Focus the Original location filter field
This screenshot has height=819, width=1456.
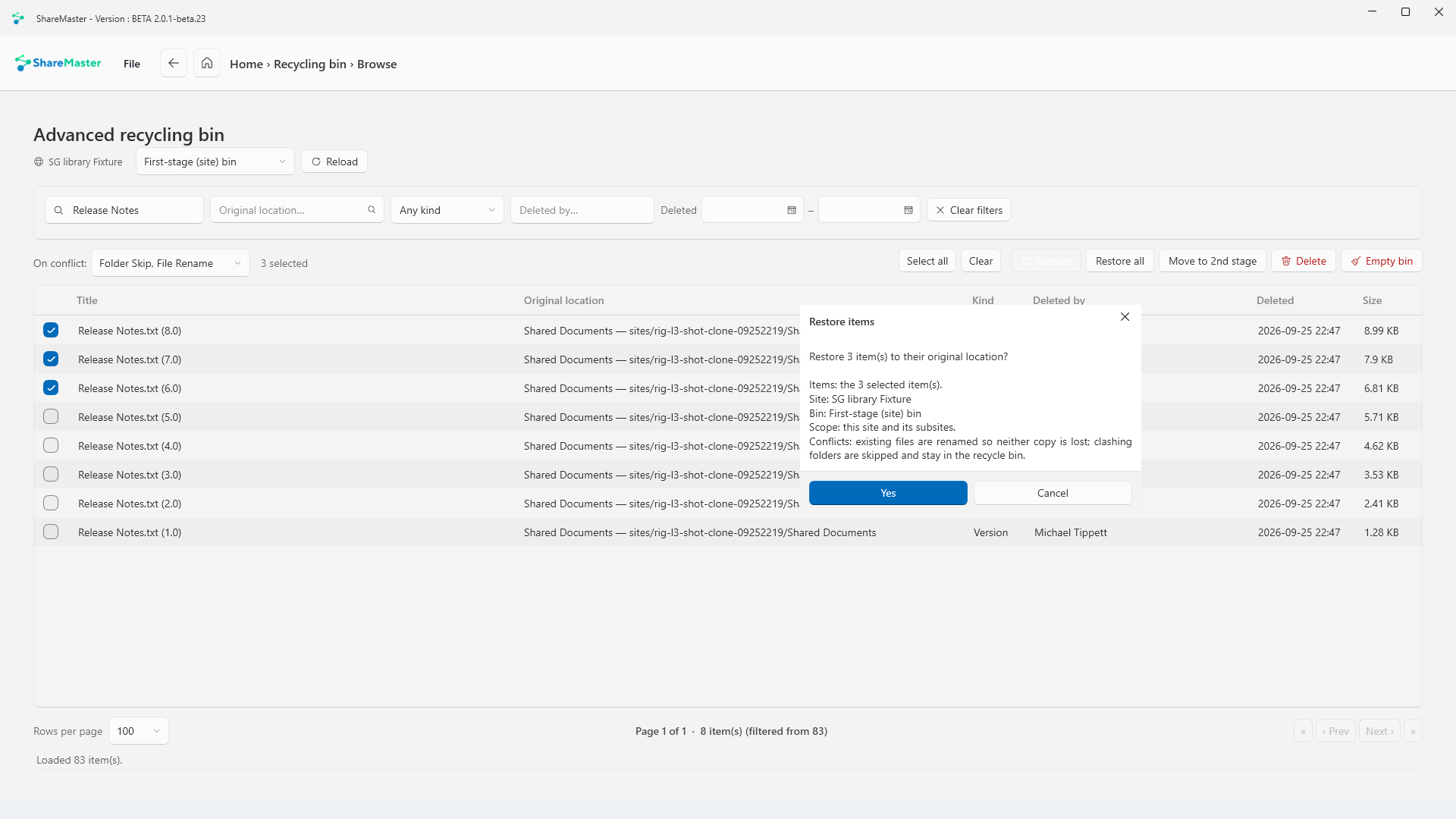[297, 210]
